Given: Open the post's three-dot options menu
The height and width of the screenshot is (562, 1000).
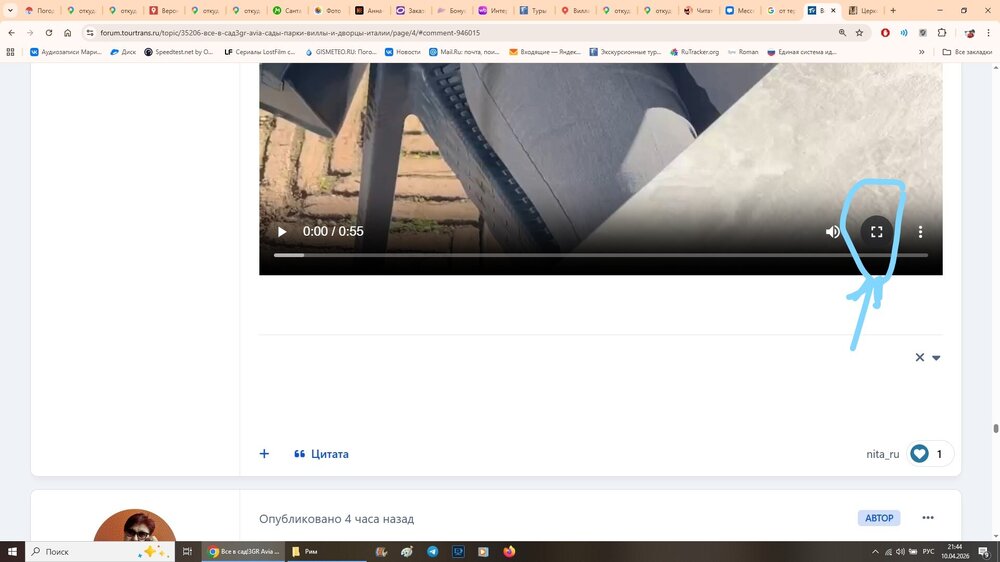Looking at the screenshot, I should pyautogui.click(x=928, y=518).
